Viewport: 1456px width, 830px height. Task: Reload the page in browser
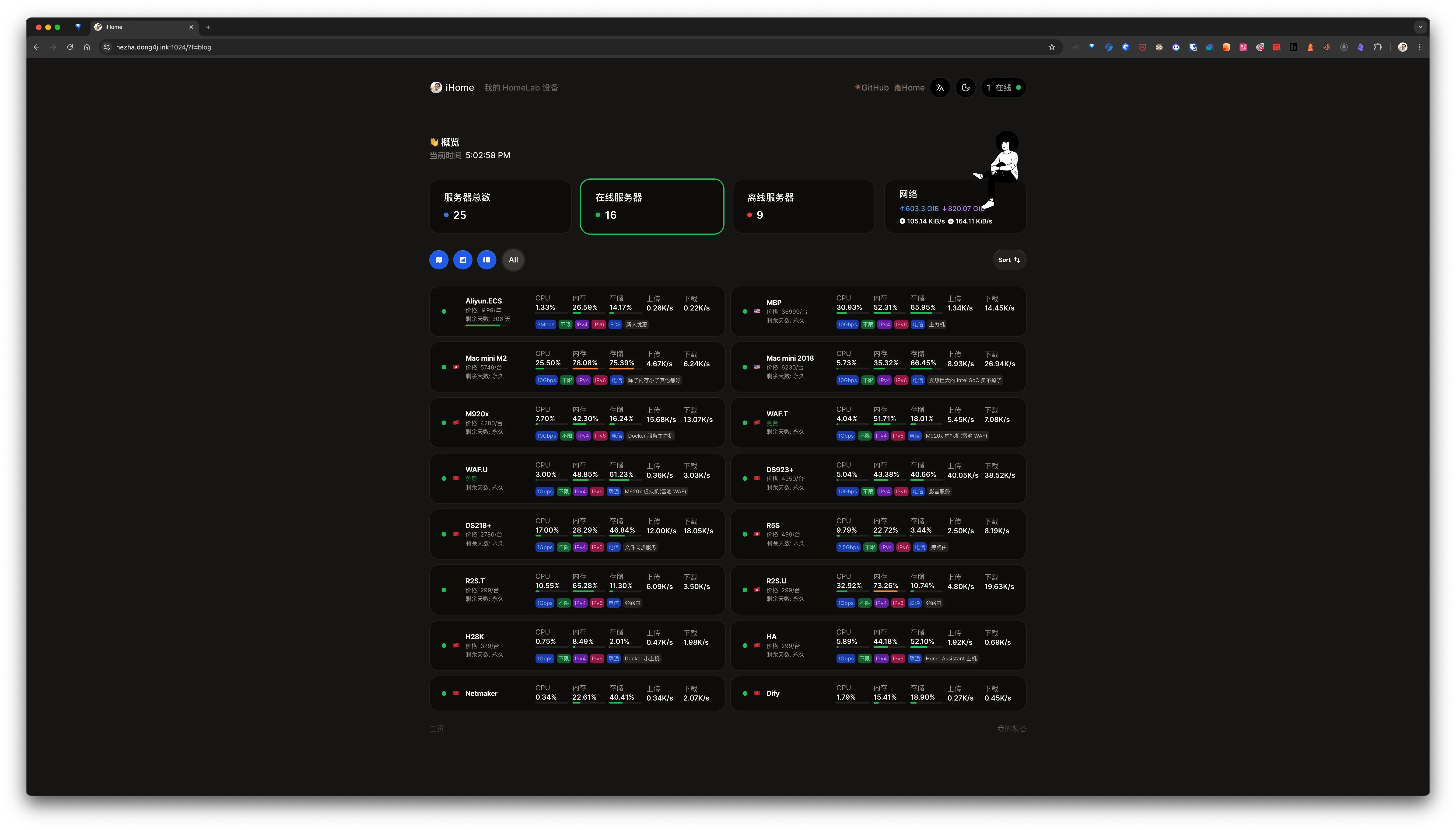(70, 47)
